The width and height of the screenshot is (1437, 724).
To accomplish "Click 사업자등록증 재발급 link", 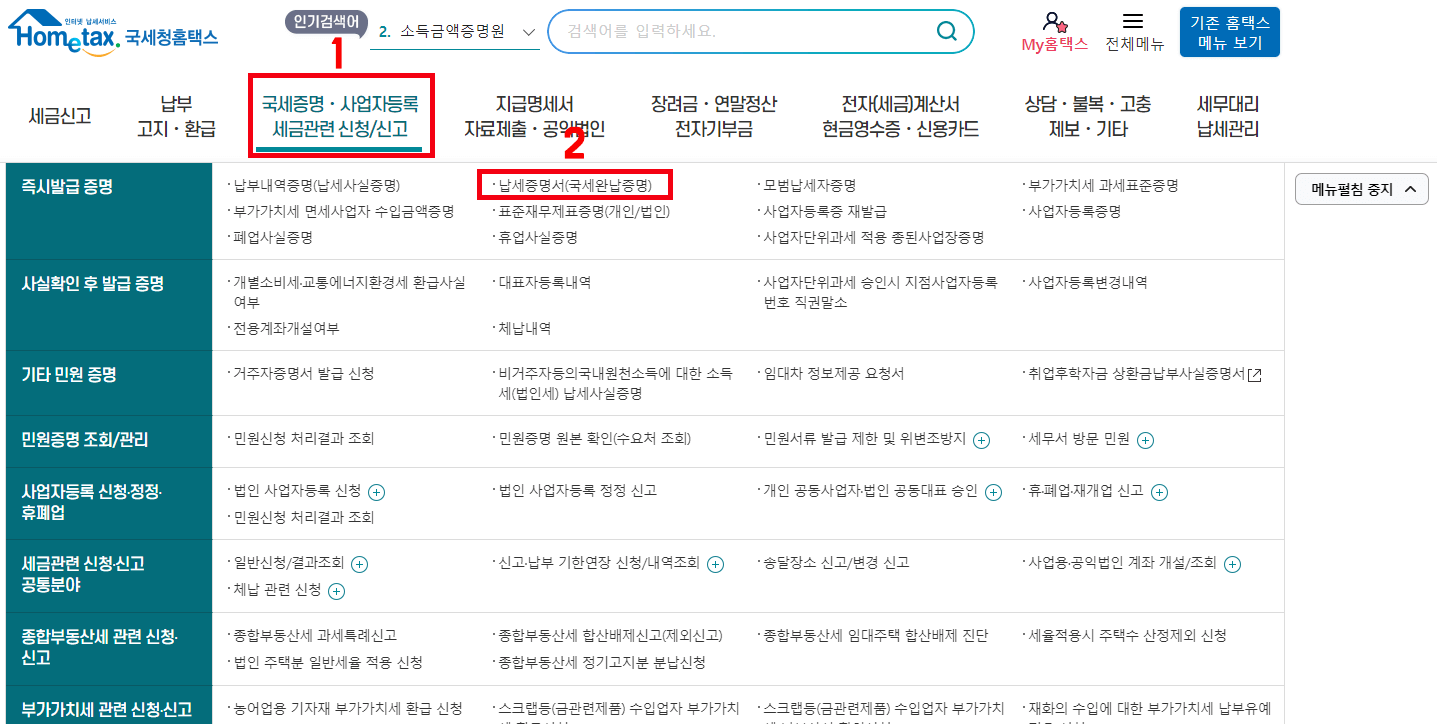I will (824, 211).
